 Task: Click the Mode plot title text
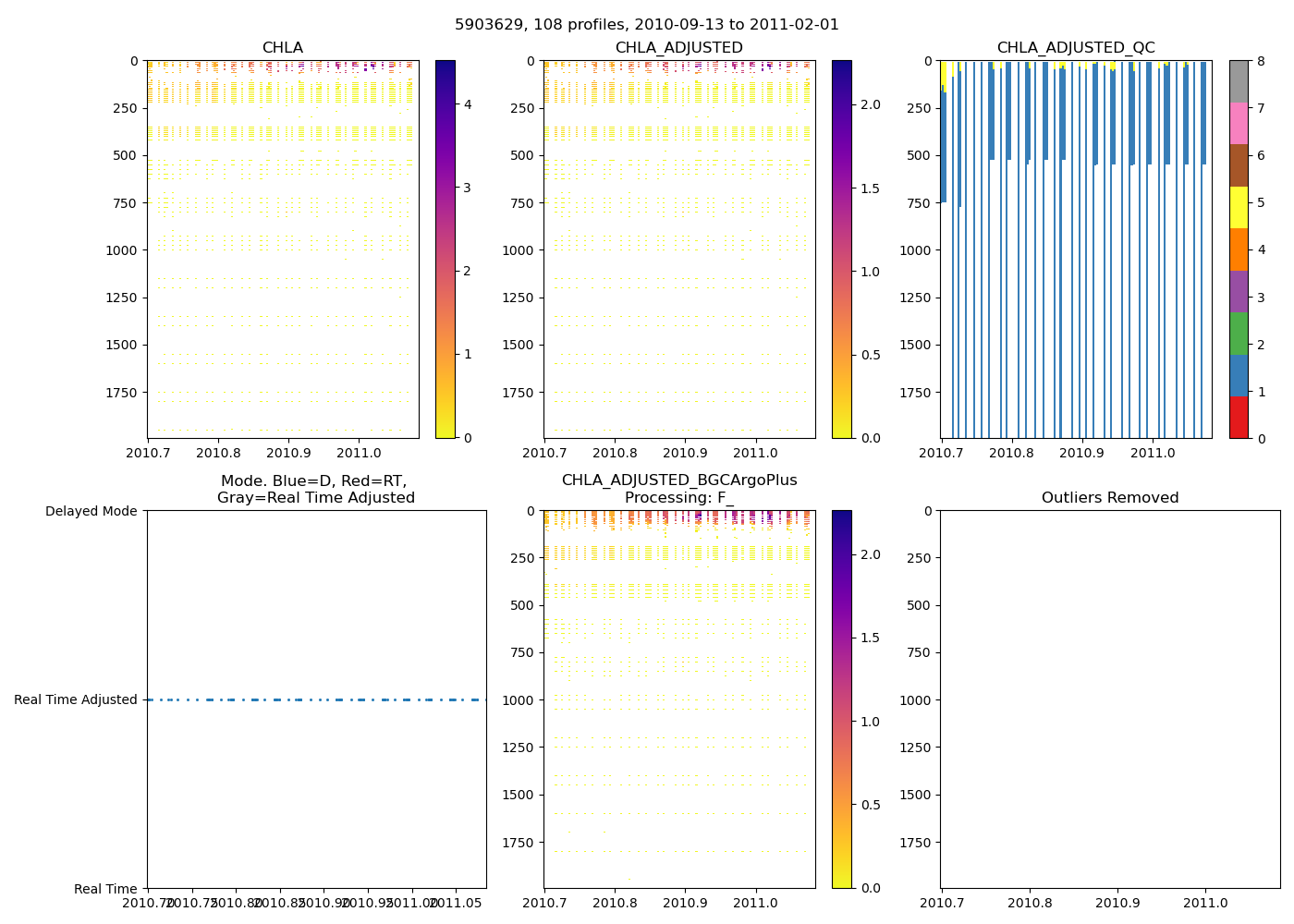click(315, 490)
